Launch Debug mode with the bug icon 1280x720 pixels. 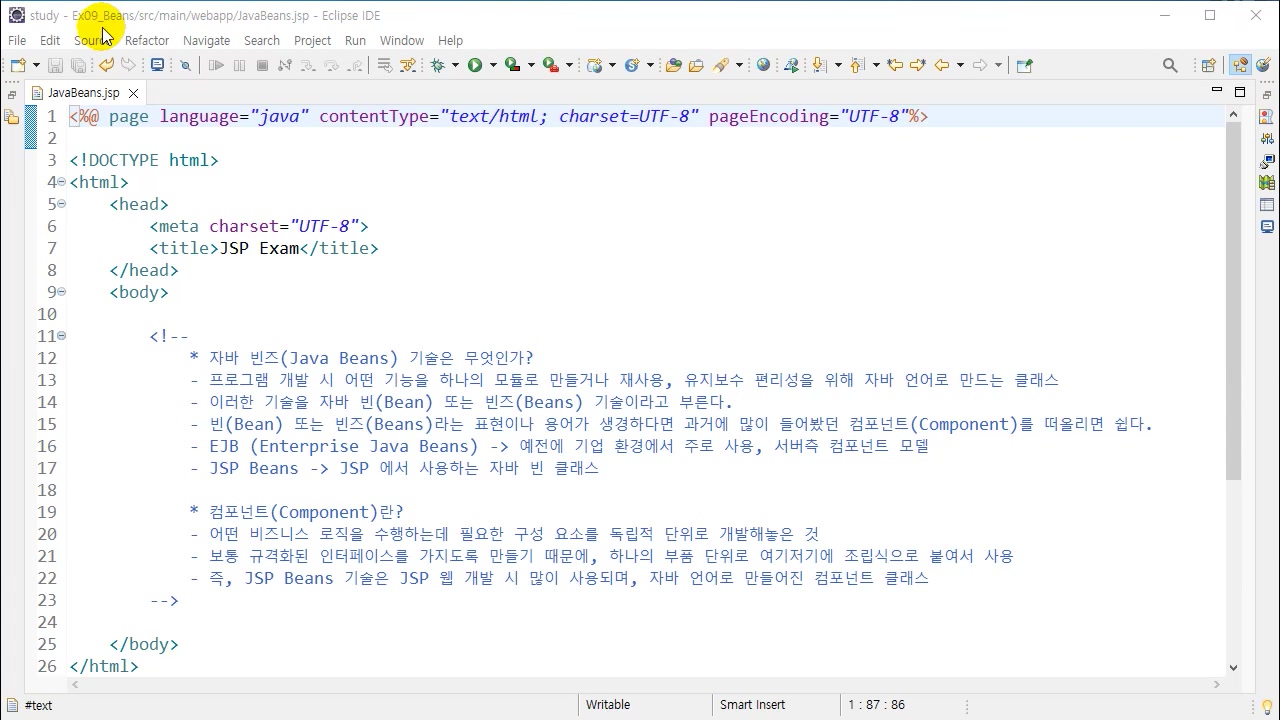437,65
